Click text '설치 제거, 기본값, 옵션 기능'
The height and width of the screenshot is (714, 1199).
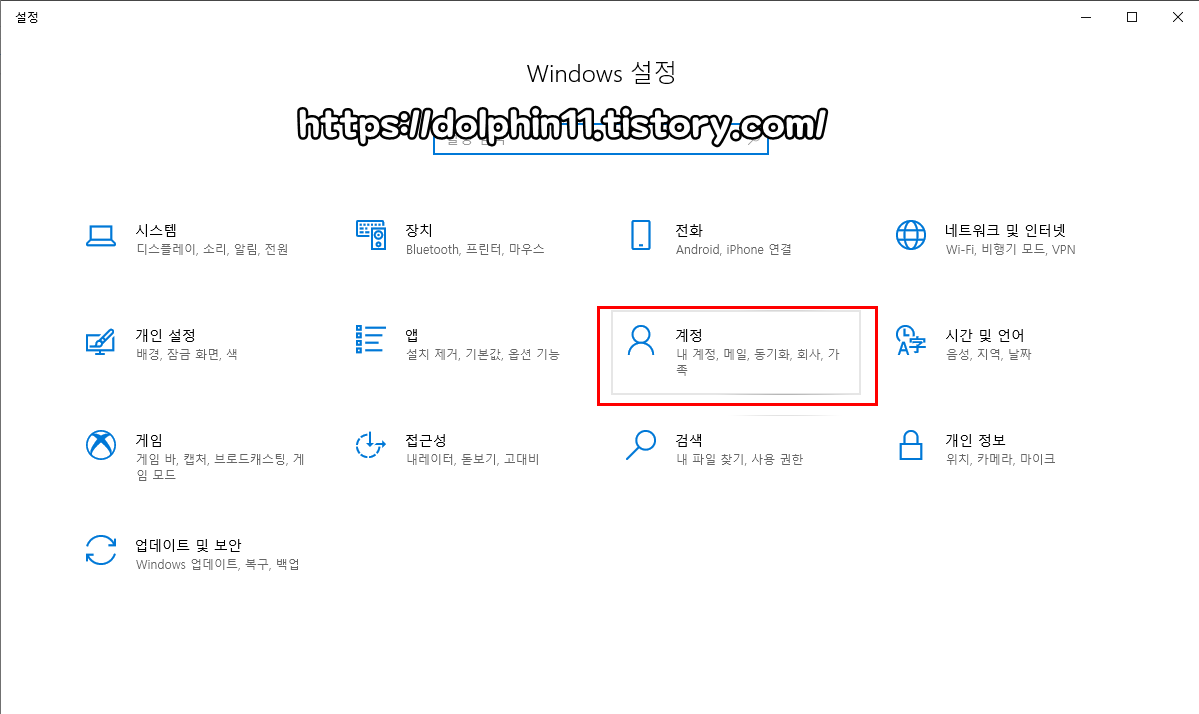click(x=483, y=354)
